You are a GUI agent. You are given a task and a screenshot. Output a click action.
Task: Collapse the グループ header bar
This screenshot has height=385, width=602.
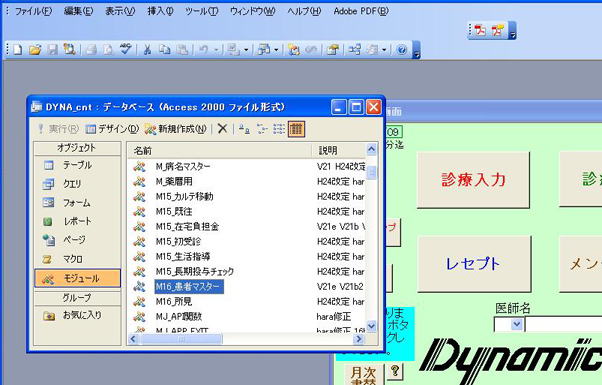click(x=77, y=298)
